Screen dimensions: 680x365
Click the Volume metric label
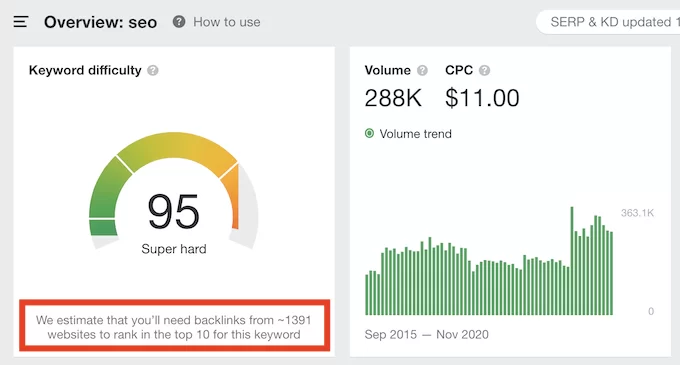(388, 70)
